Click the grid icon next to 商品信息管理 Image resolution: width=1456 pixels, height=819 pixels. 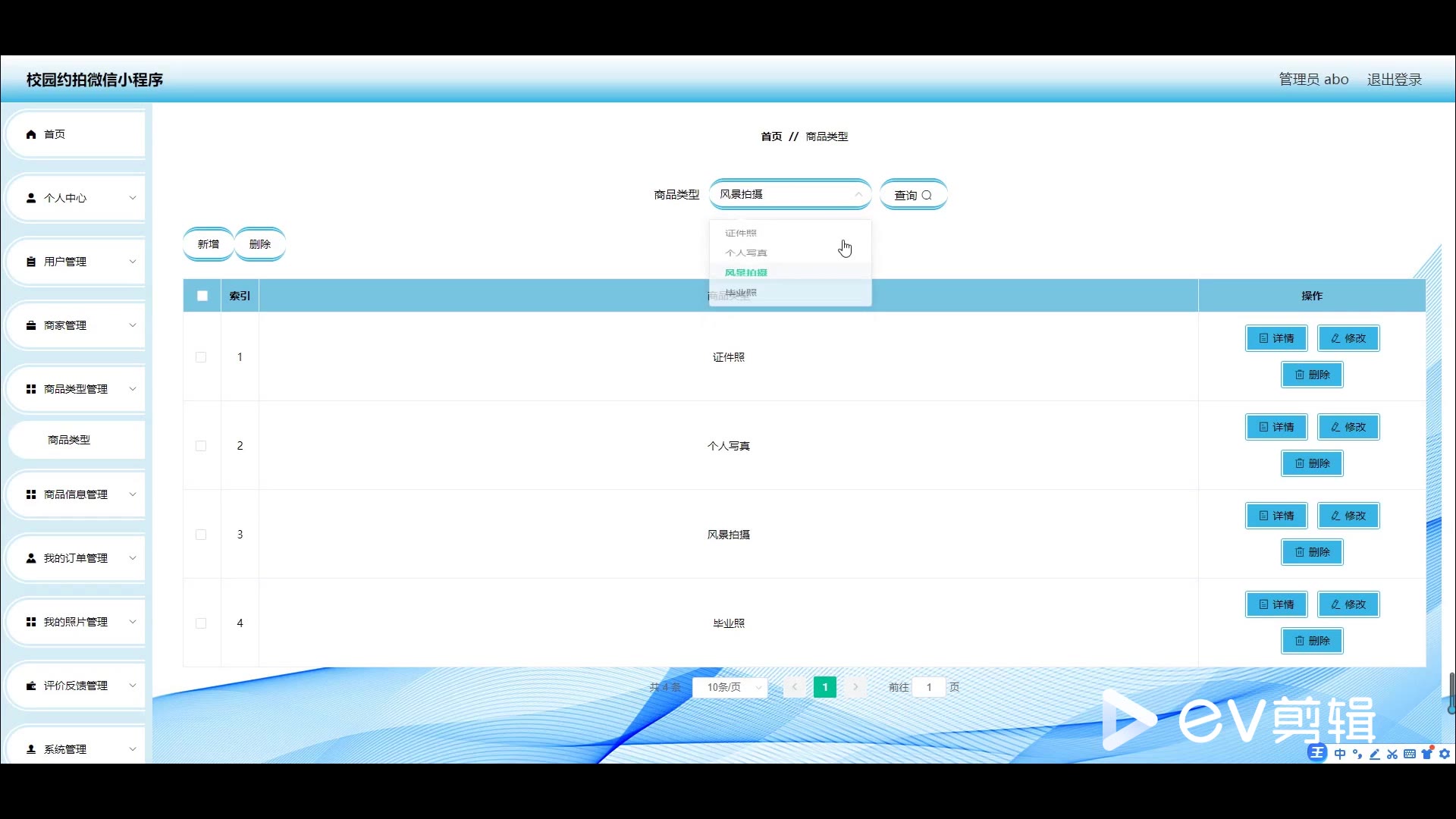31,494
